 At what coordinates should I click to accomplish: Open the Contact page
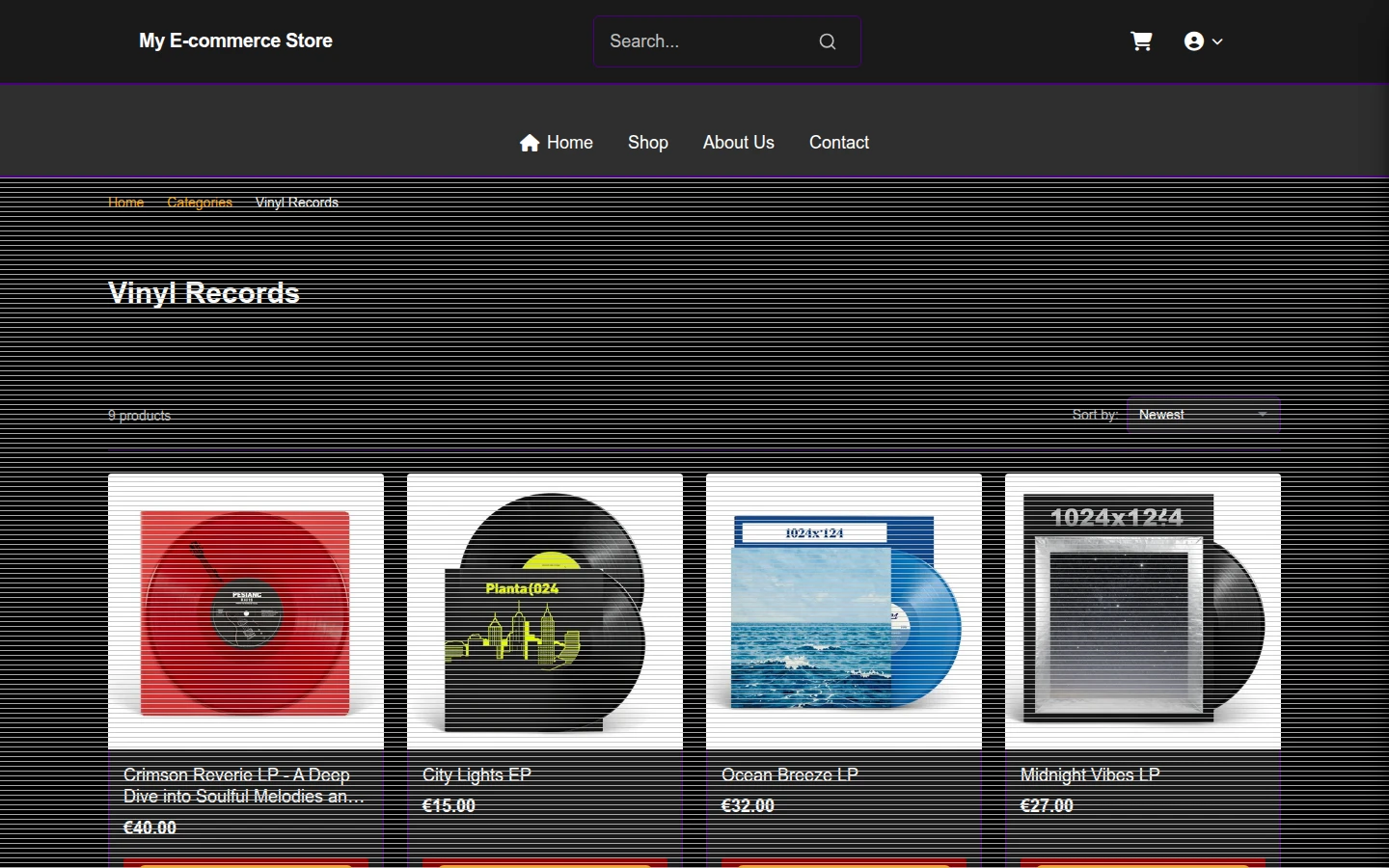[x=839, y=143]
